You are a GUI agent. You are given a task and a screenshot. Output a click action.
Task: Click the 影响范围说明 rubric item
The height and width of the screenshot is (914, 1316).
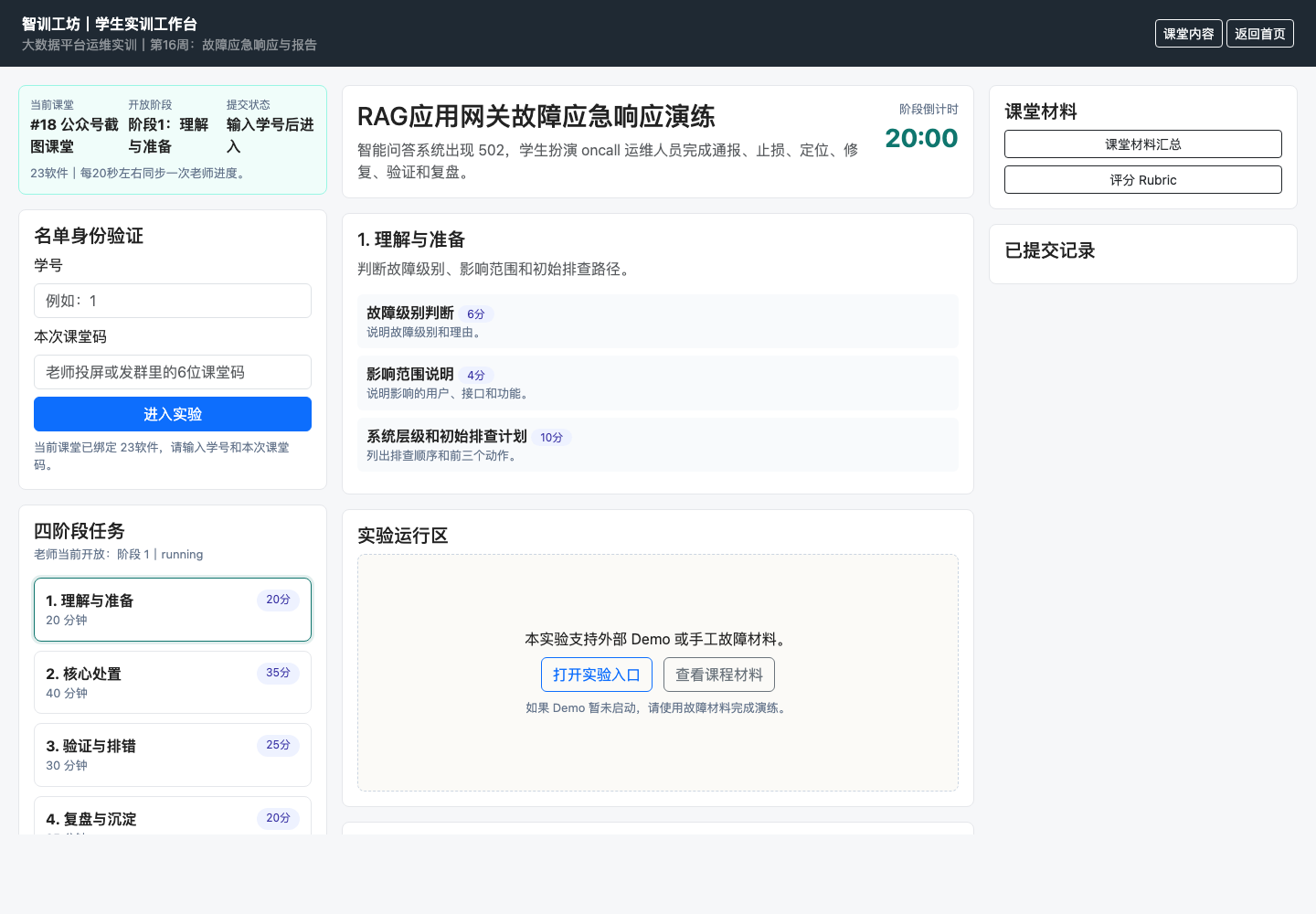coord(658,383)
